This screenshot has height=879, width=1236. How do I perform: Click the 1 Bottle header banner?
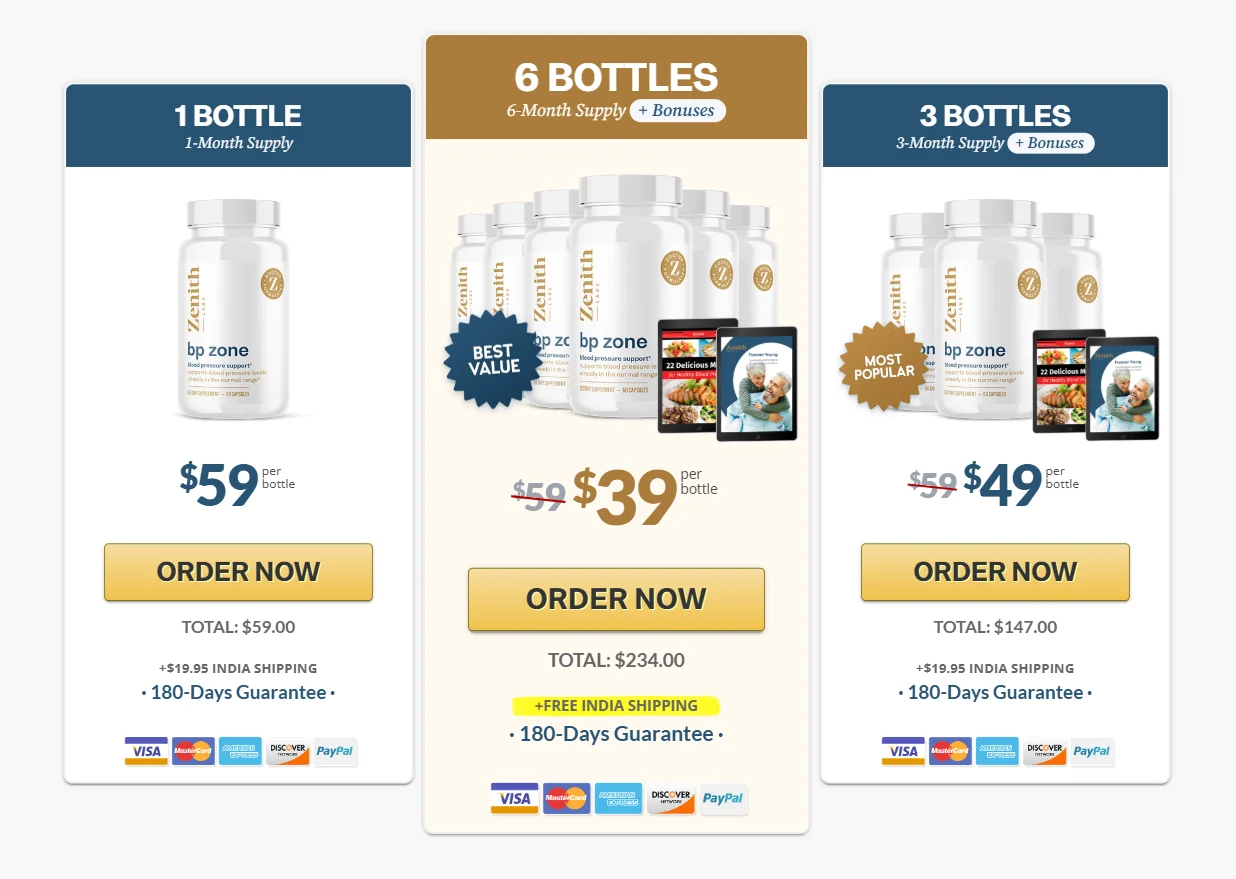(238, 126)
